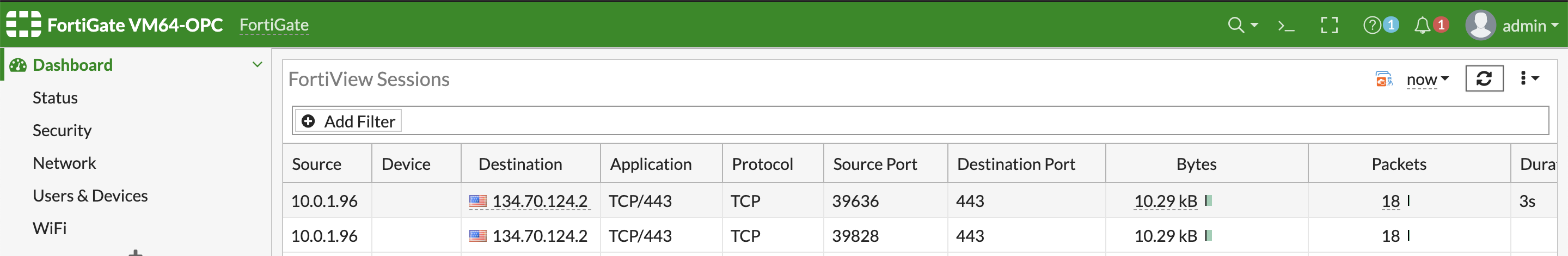Open the Status dashboard
Image resolution: width=1568 pixels, height=256 pixels.
pyautogui.click(x=56, y=97)
